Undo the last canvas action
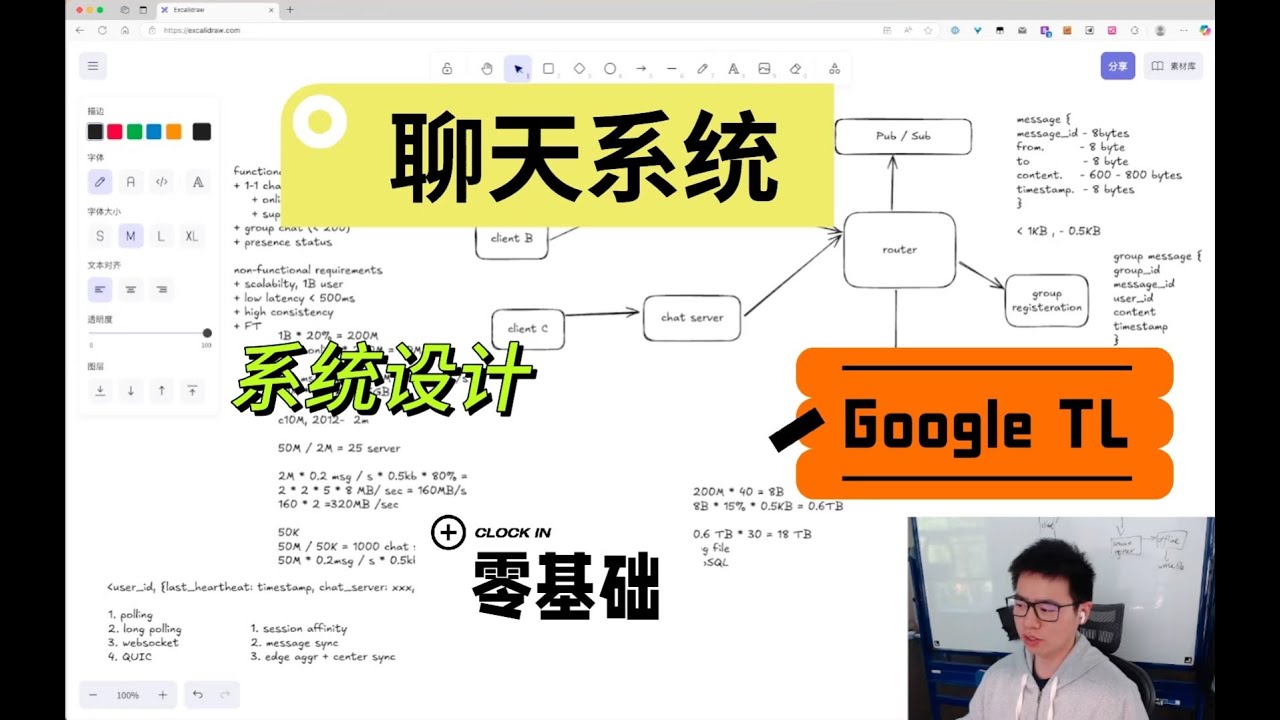 click(198, 695)
